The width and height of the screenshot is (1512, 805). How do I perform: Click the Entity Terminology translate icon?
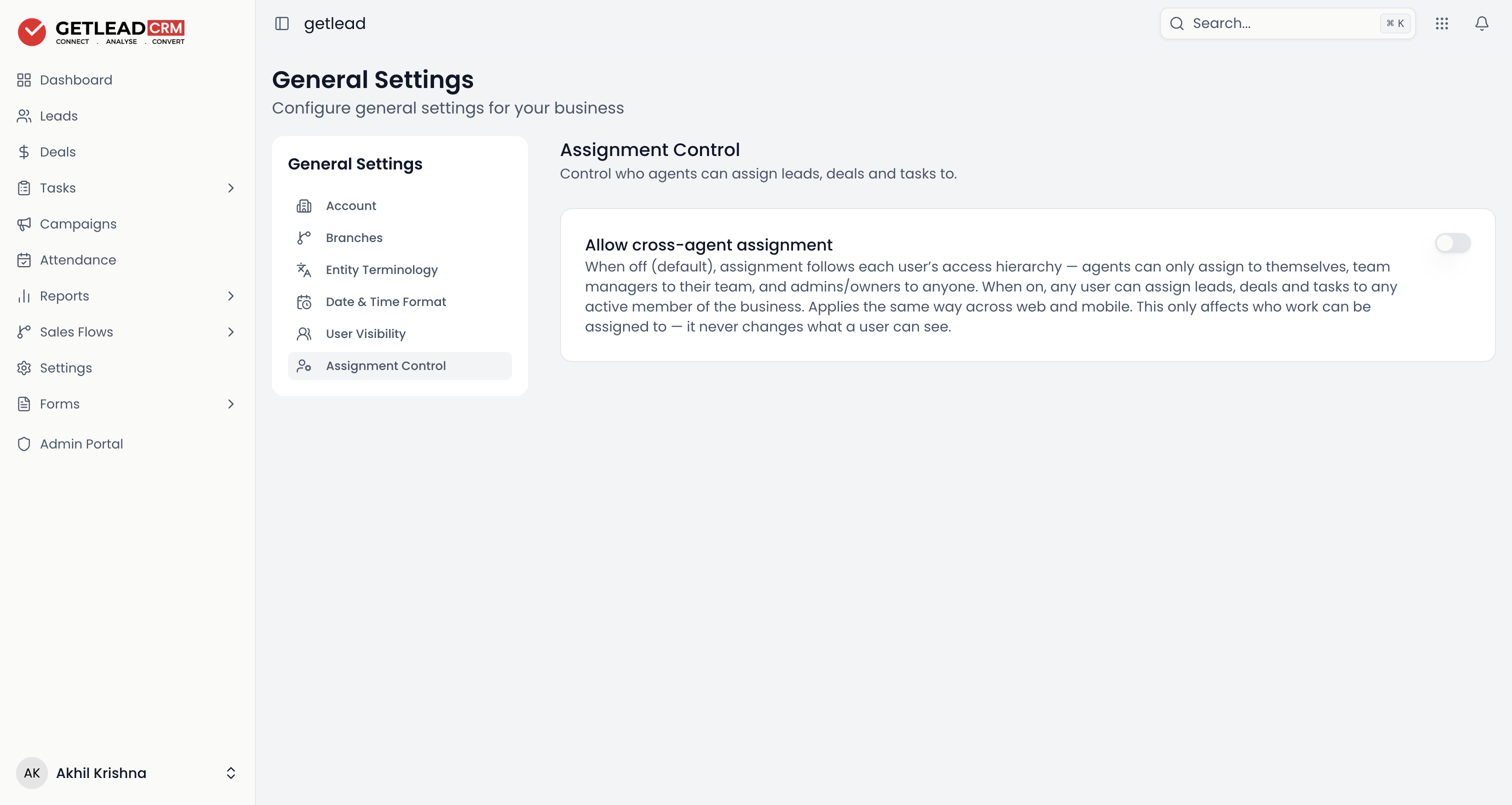click(x=304, y=269)
